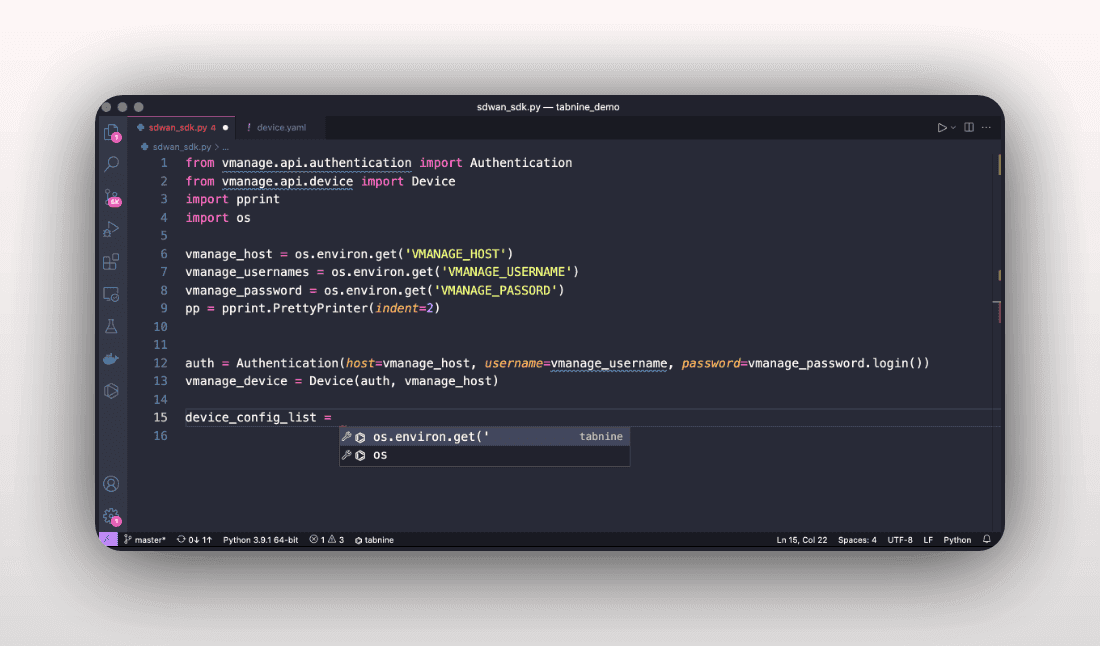Viewport: 1100px width, 646px height.
Task: Expand the run button dropdown arrow
Action: tap(953, 128)
